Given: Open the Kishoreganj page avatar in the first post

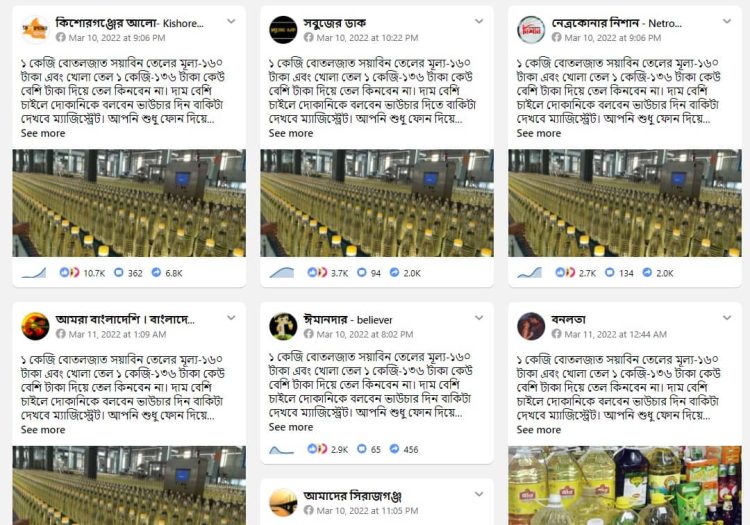Looking at the screenshot, I should coord(35,30).
